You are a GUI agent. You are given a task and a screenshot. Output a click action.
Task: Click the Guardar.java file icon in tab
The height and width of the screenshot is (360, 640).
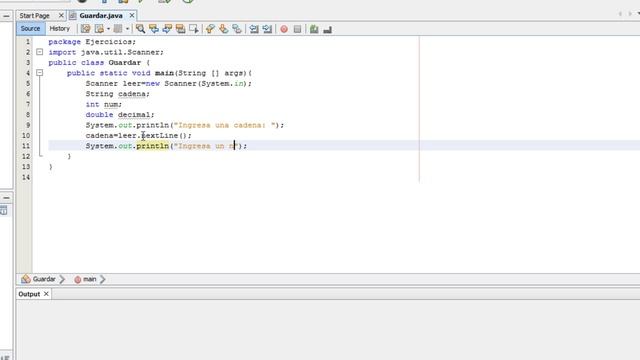(73, 16)
